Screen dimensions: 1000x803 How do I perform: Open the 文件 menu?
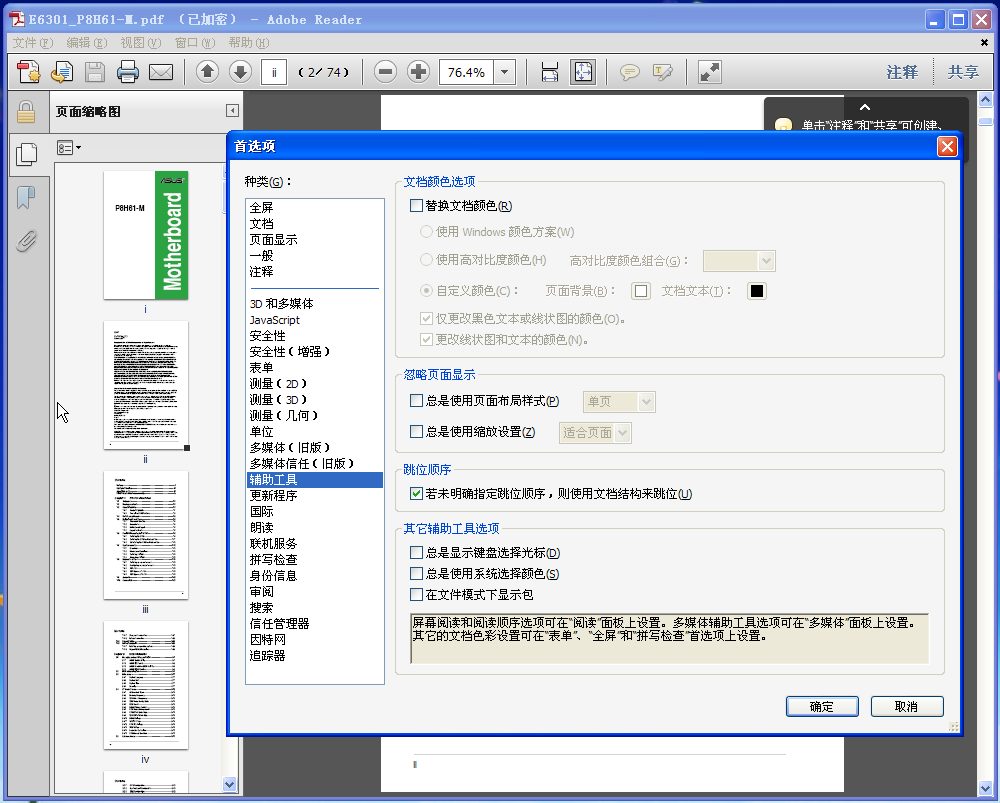(30, 43)
